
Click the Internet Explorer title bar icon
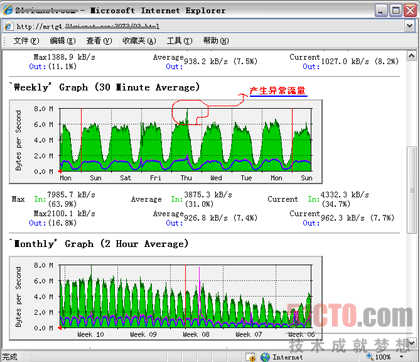(8, 10)
